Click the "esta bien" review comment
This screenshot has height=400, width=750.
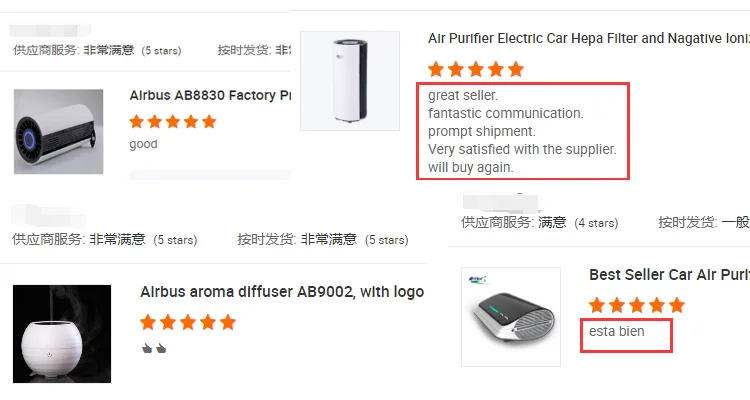[x=617, y=331]
